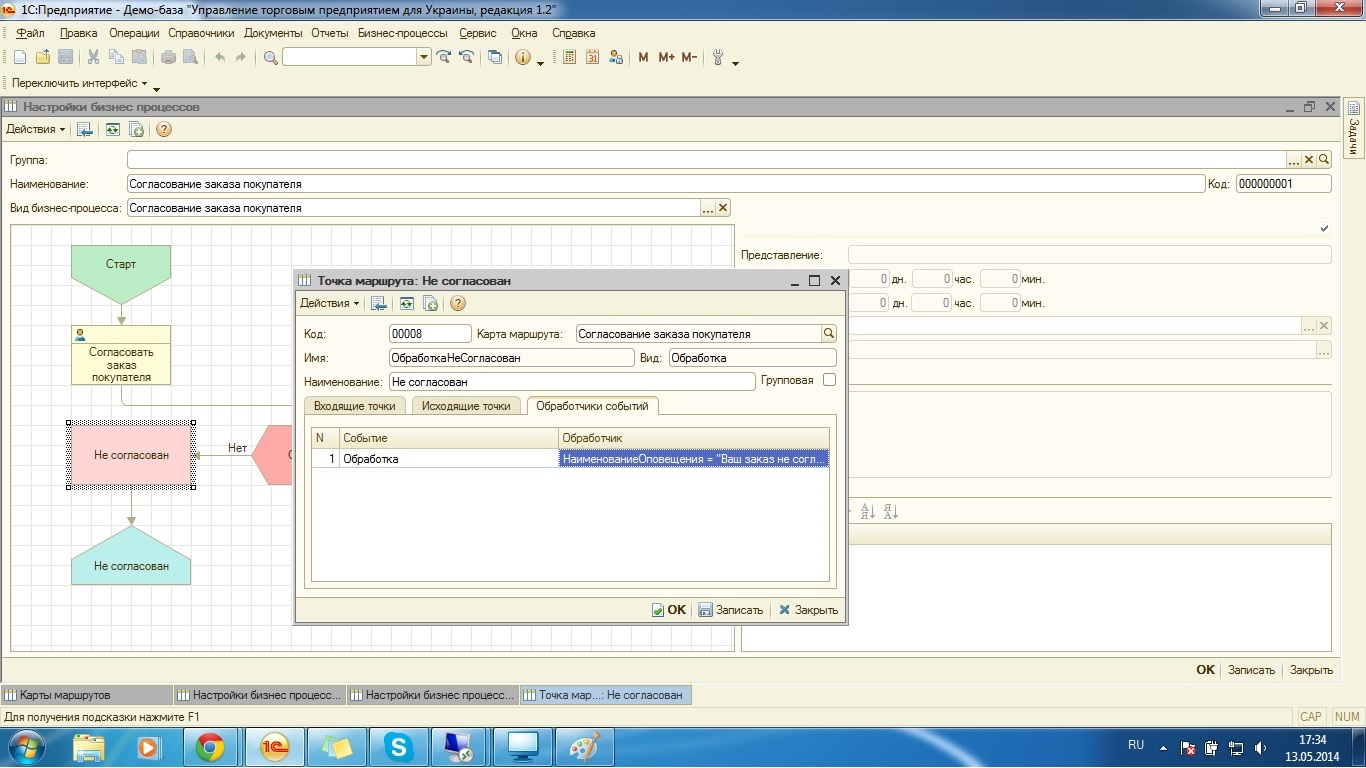
Task: Click the magnifier Search icon in main toolbar
Action: pos(270,57)
